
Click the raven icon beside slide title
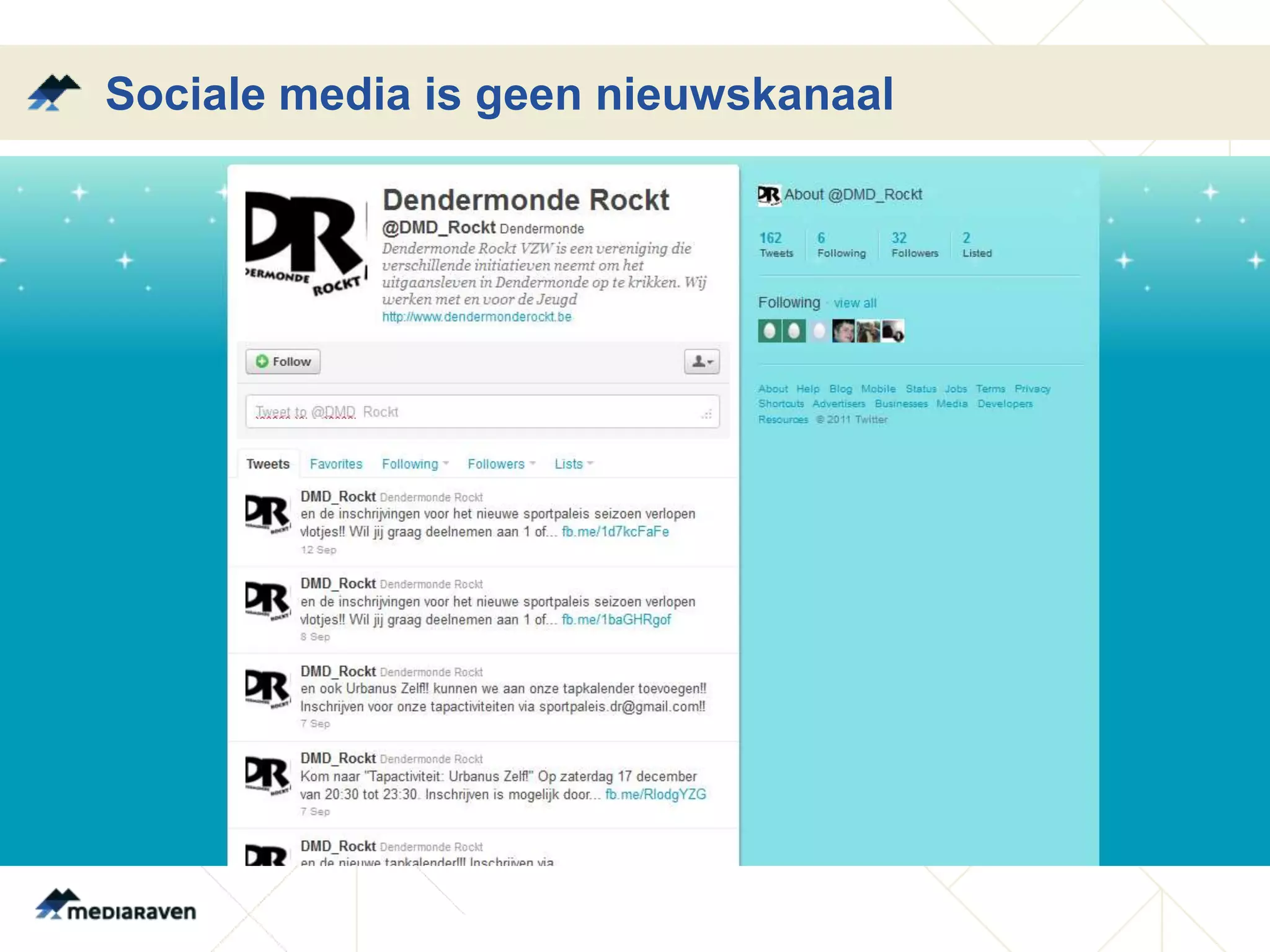click(x=53, y=93)
